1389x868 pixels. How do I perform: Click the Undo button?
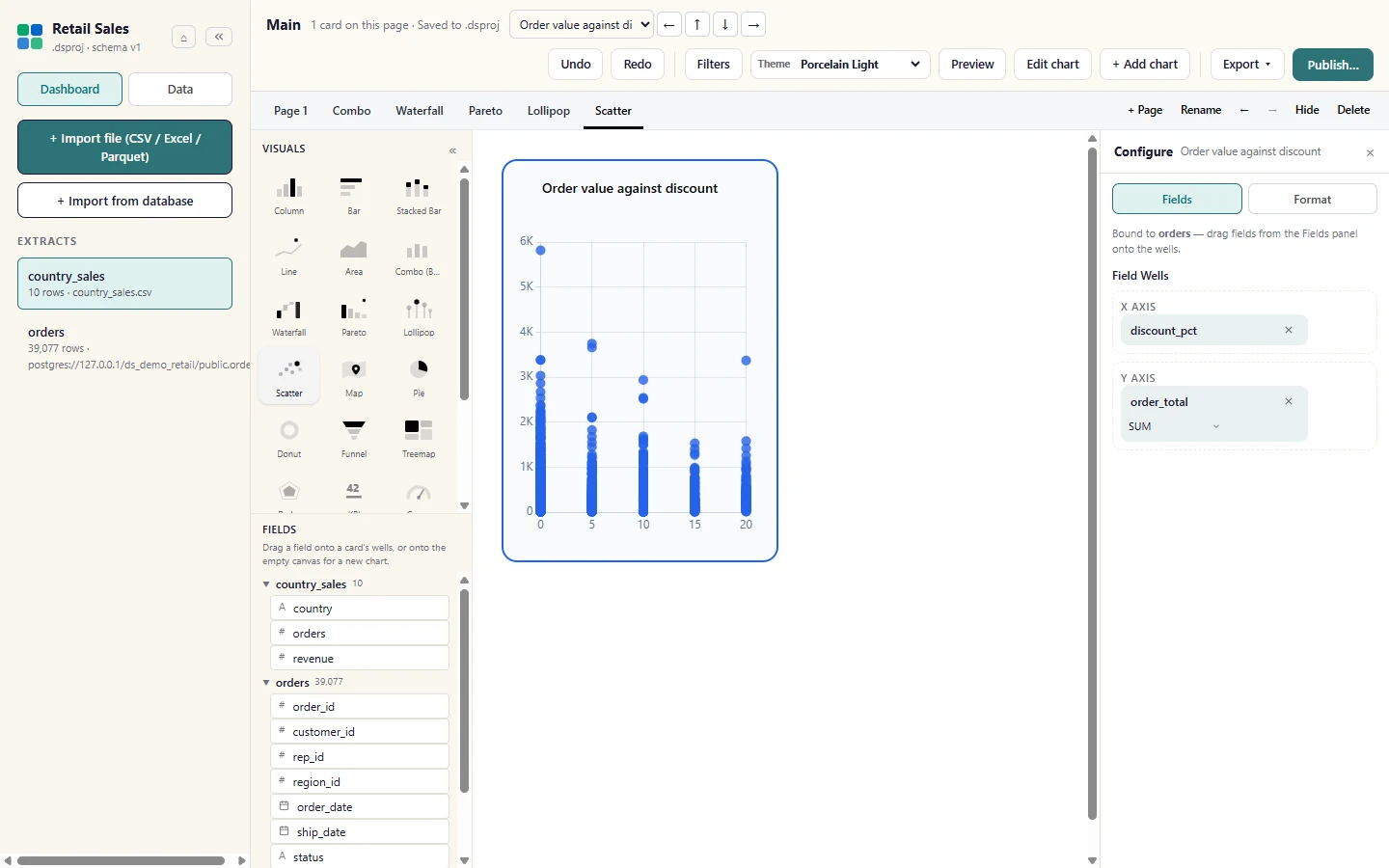(576, 65)
